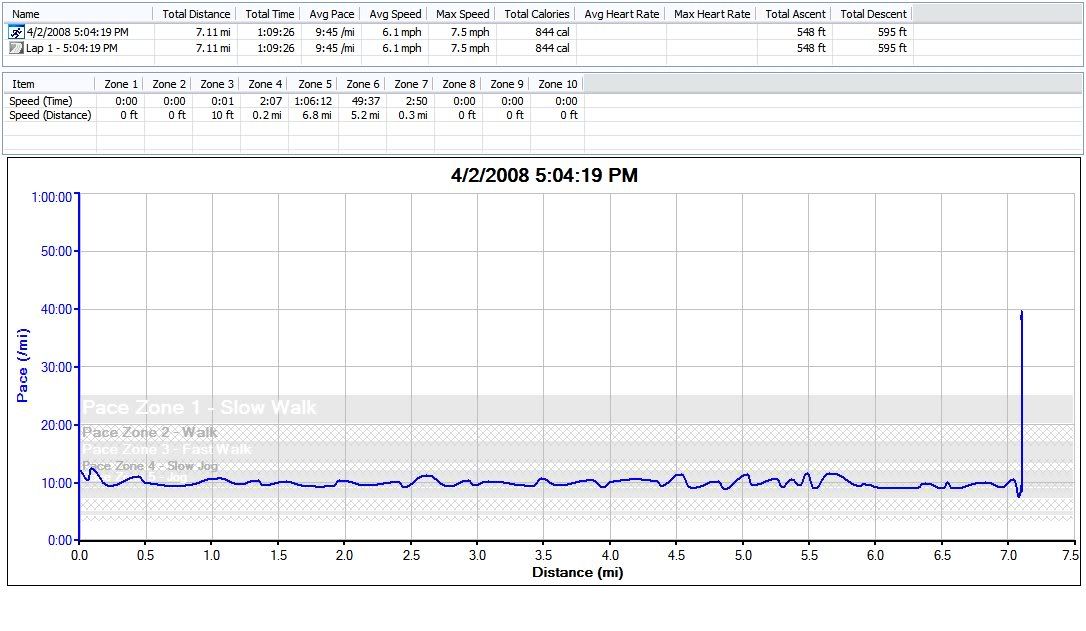This screenshot has width=1086, height=631.
Task: Select the Speed (Time) row
Action: point(41,101)
